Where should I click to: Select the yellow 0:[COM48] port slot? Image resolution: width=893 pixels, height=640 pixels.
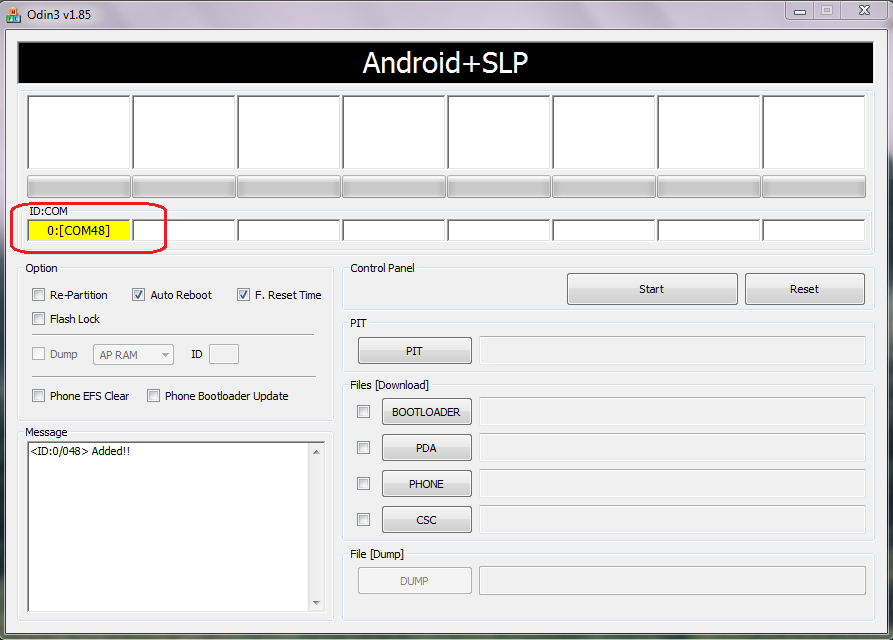pyautogui.click(x=79, y=231)
